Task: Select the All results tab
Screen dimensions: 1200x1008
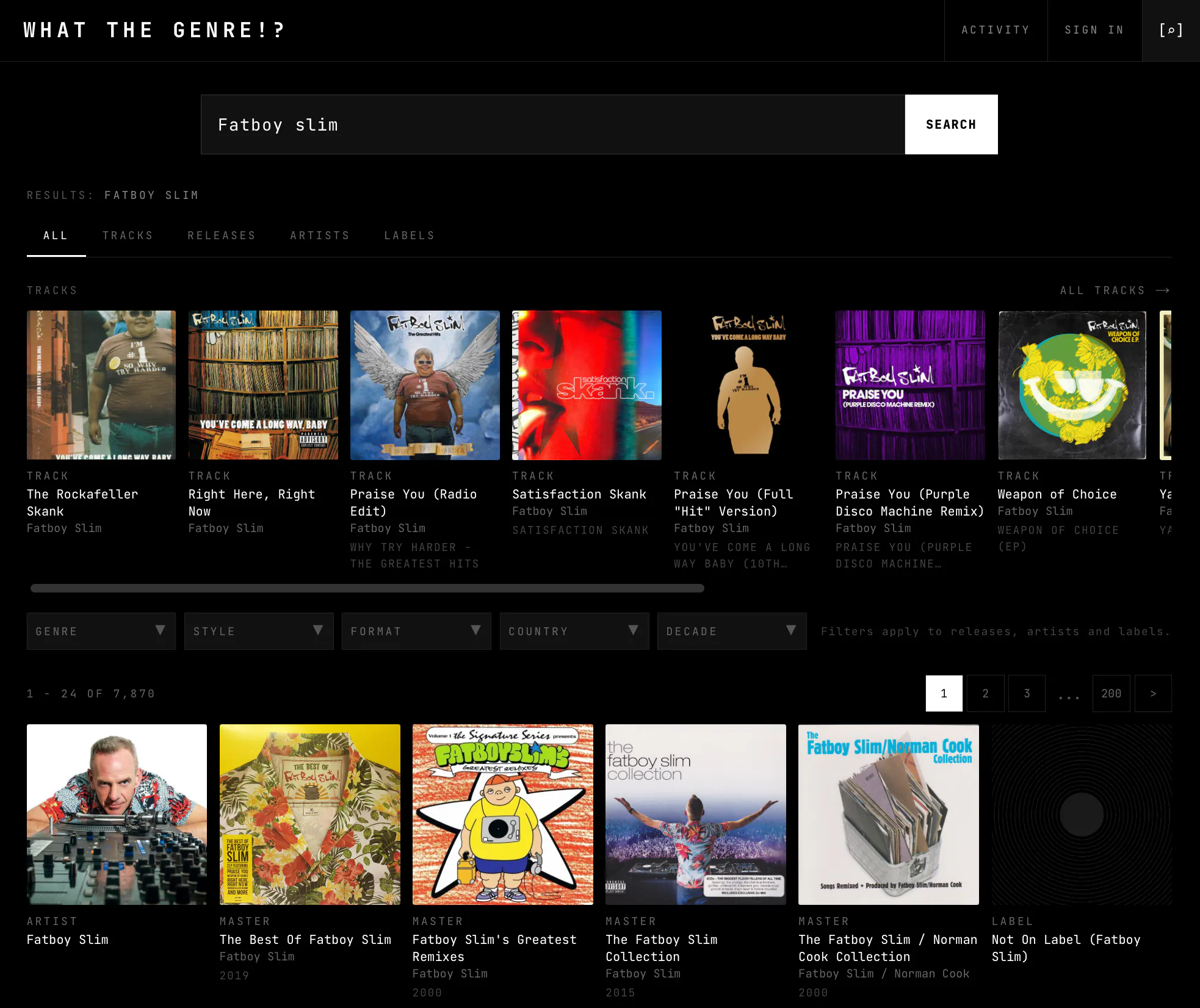Action: (x=56, y=236)
